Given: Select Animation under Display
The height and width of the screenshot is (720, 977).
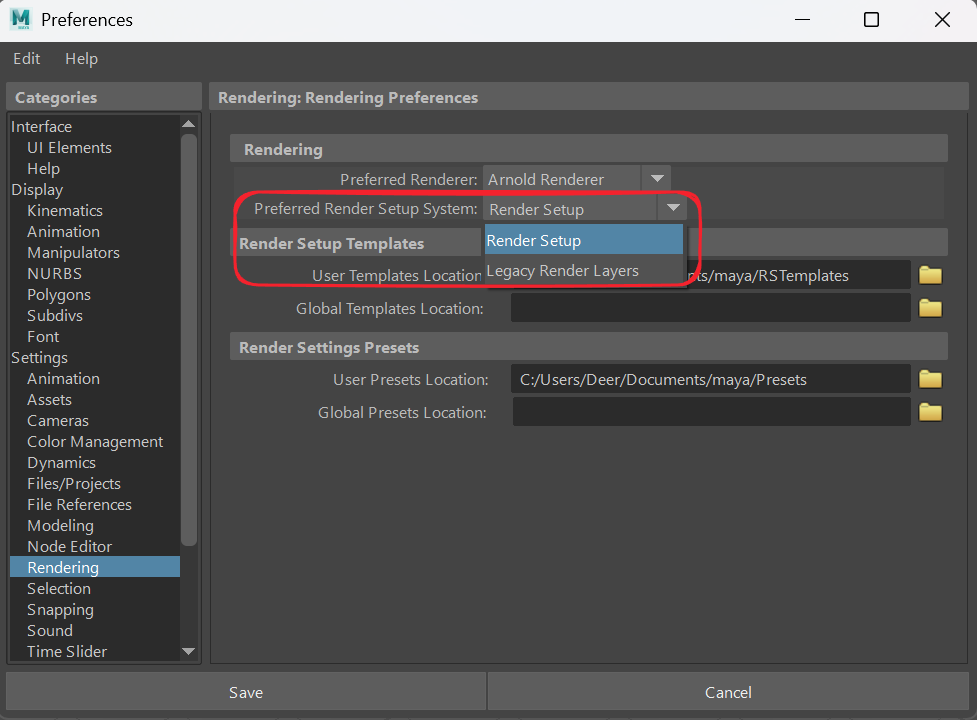Looking at the screenshot, I should (x=63, y=232).
